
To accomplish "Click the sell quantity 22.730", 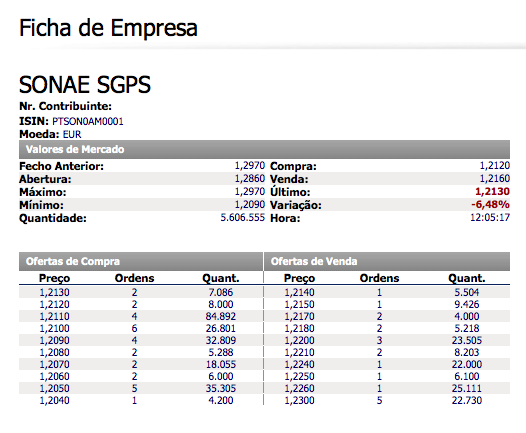I will [x=467, y=400].
